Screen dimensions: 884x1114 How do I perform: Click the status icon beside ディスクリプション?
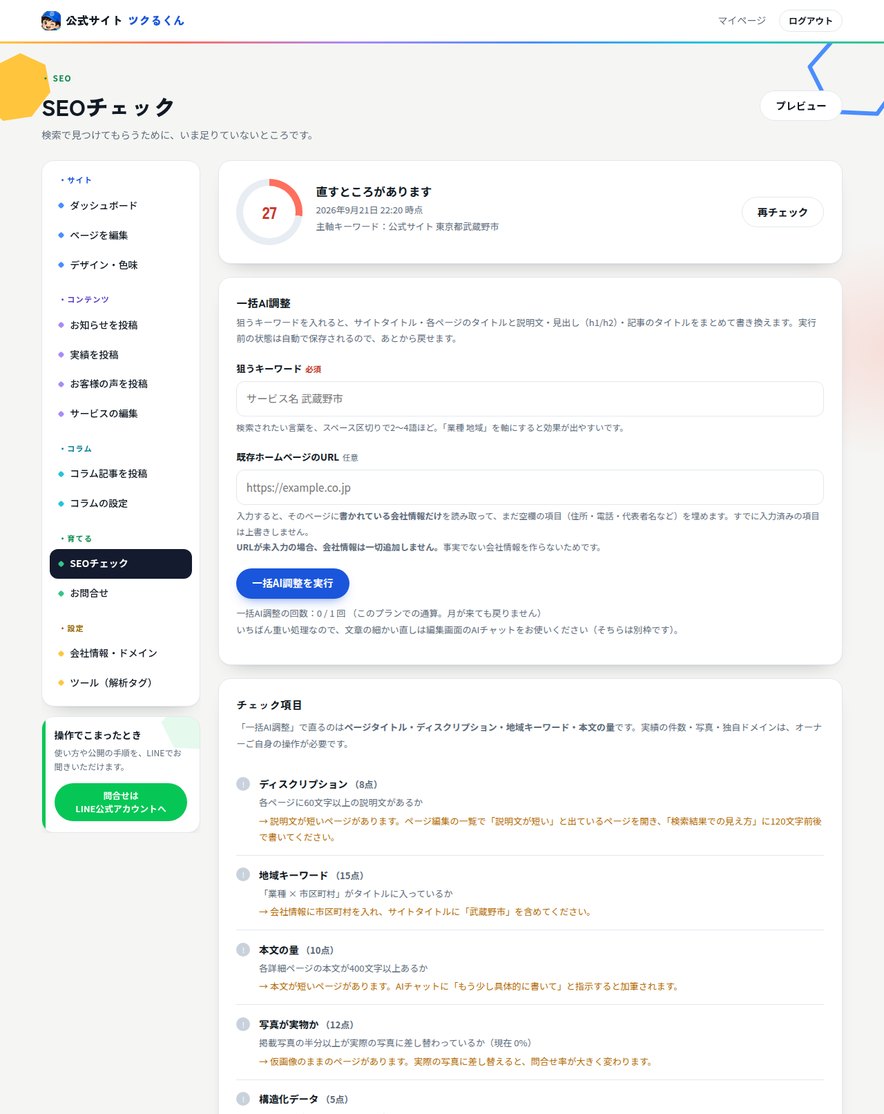point(243,784)
